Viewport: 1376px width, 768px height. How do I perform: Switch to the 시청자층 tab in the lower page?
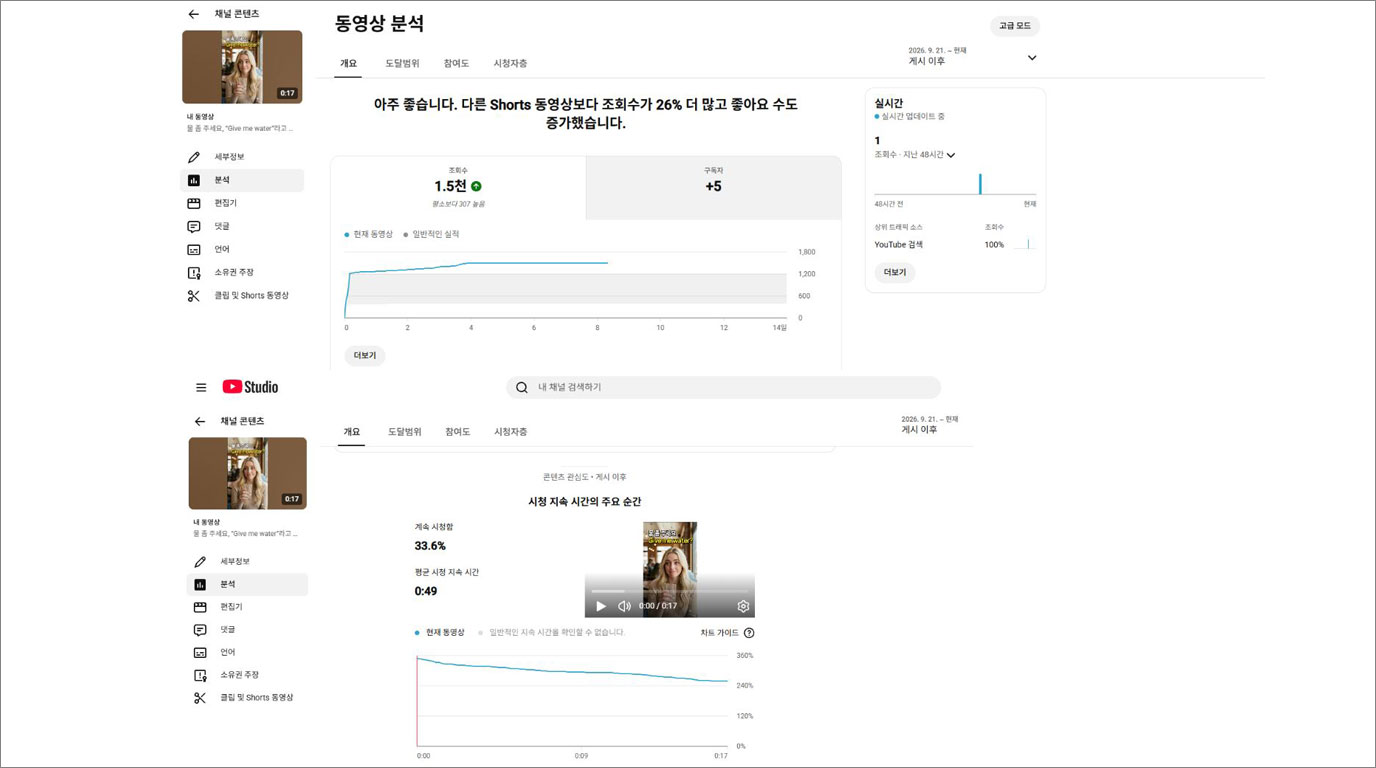[x=511, y=432]
